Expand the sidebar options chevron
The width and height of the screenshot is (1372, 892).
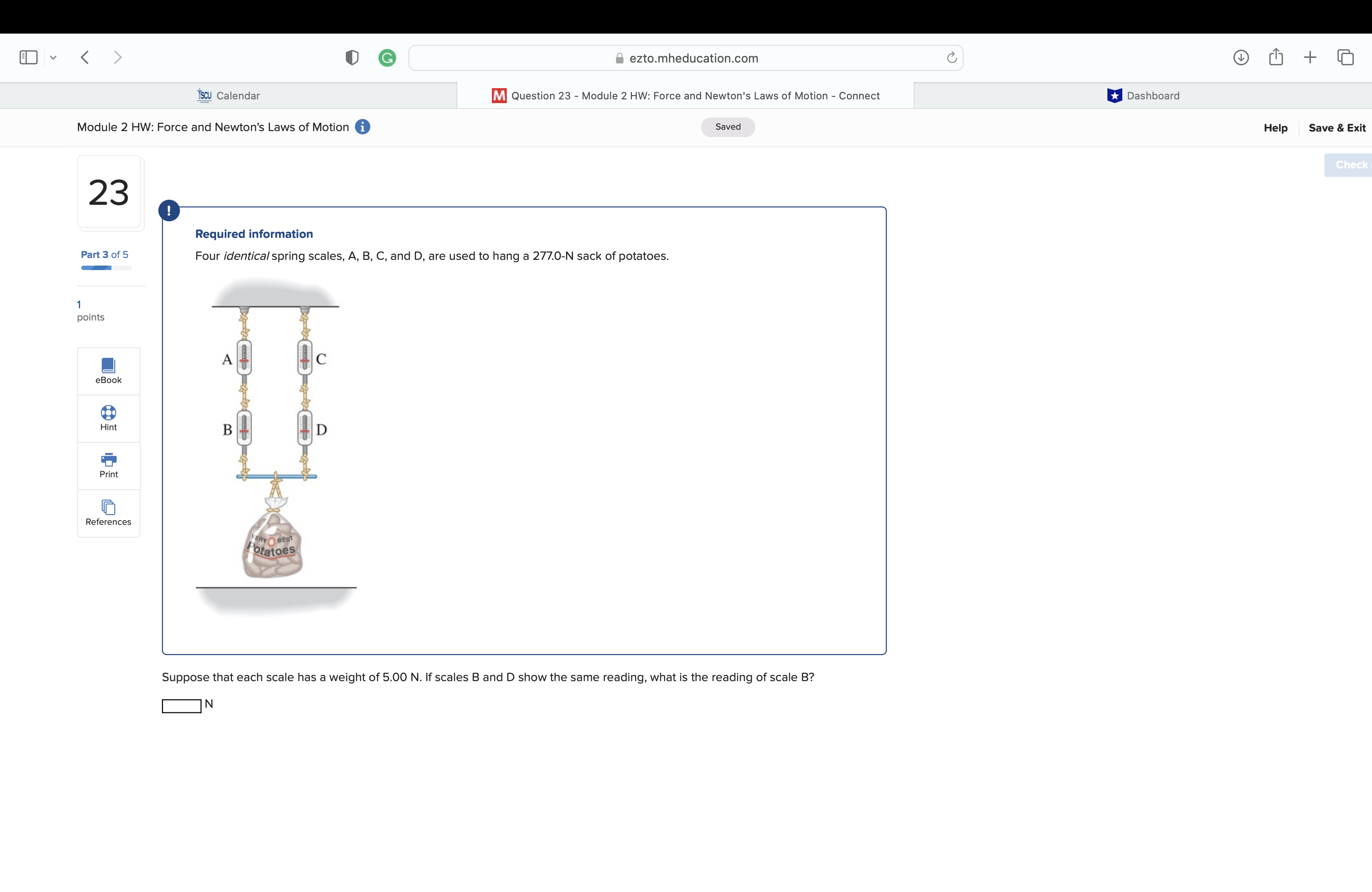click(x=54, y=57)
